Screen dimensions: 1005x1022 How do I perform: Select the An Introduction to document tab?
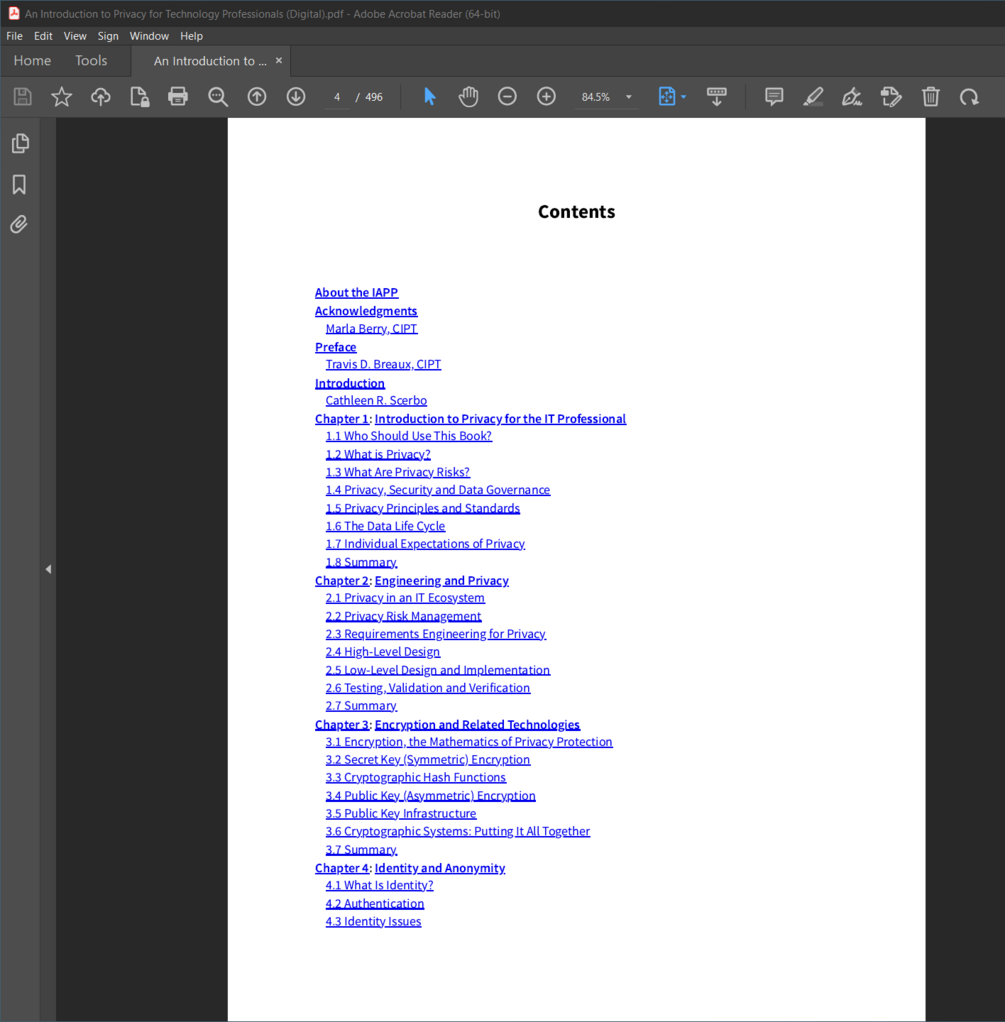[x=210, y=61]
